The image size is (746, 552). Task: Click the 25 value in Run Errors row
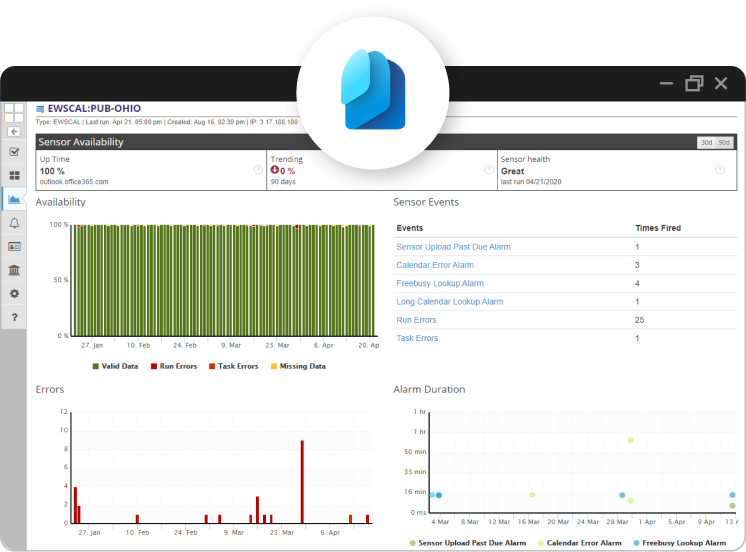click(x=639, y=320)
